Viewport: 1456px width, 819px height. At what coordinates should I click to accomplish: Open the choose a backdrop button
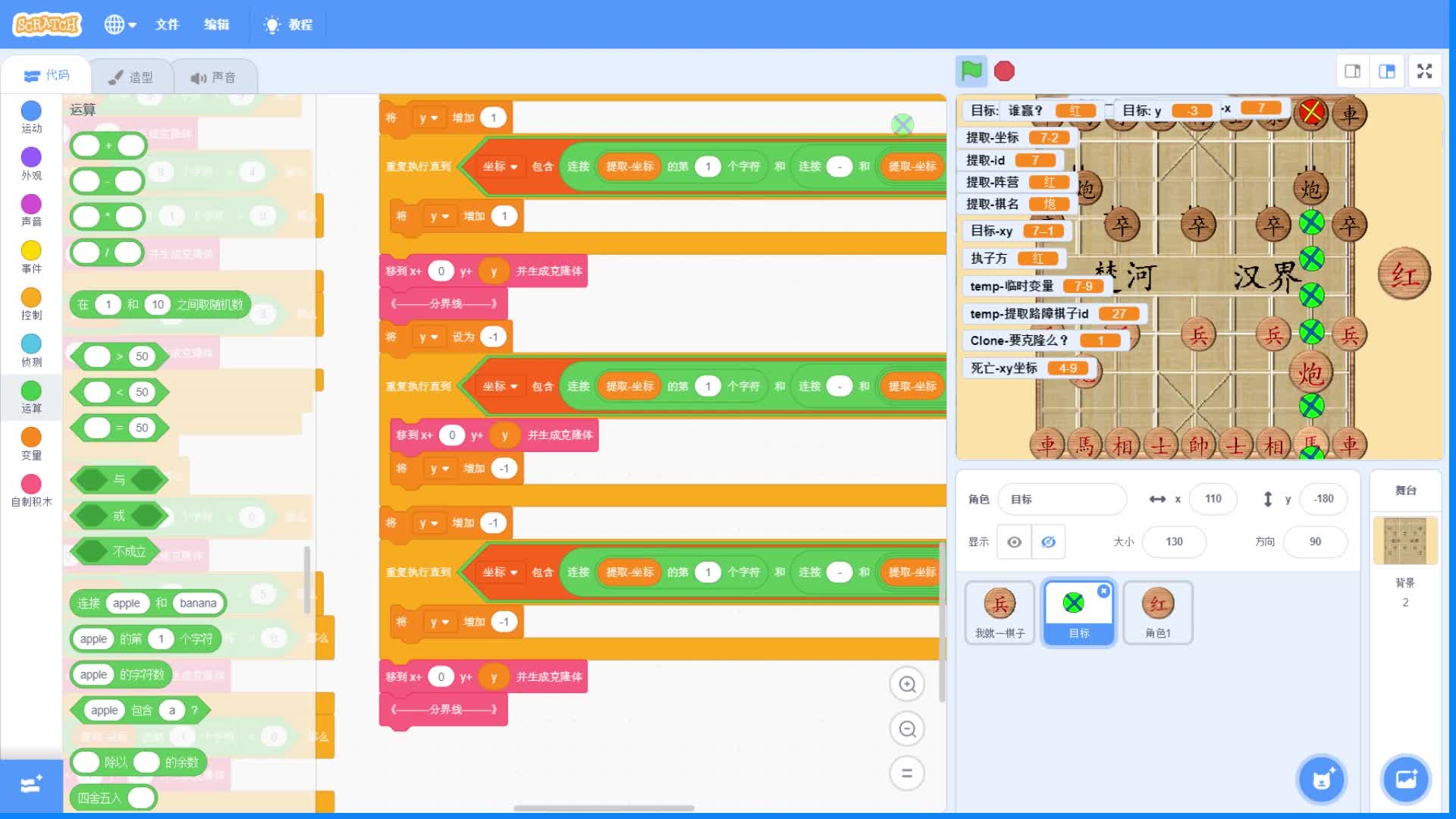coord(1405,779)
